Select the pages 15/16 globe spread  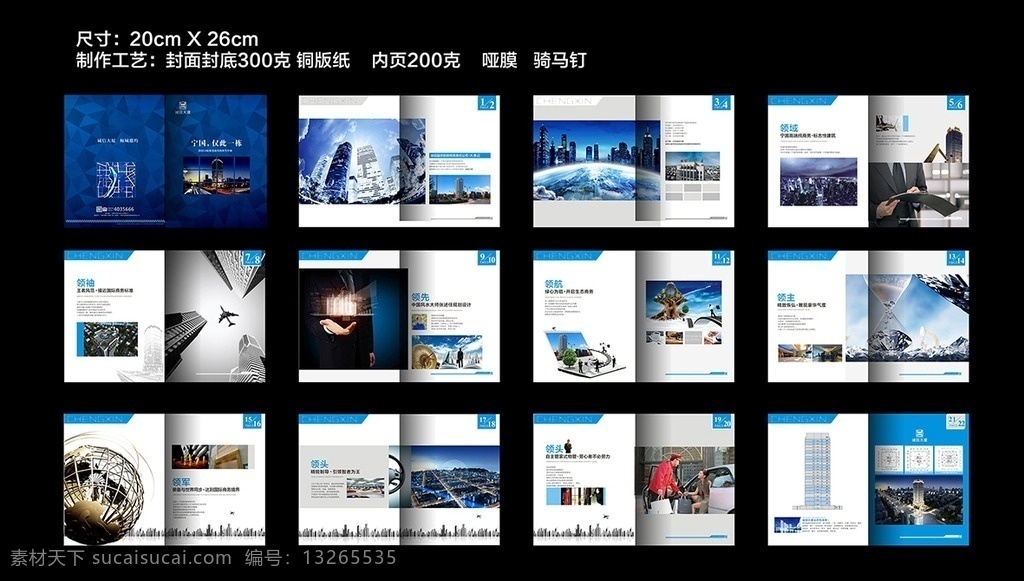(x=165, y=479)
